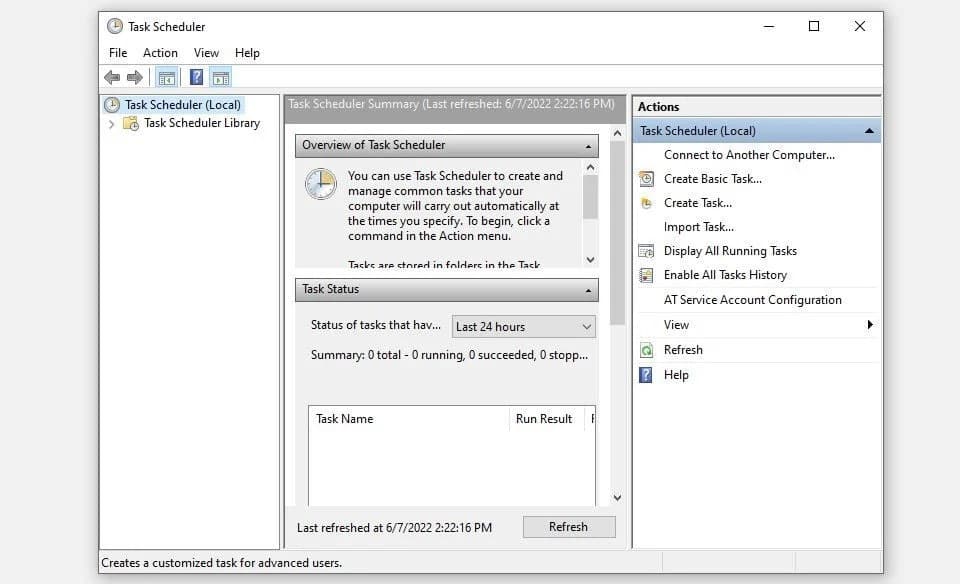The height and width of the screenshot is (584, 960).
Task: Click the Enable All Tasks History icon
Action: click(645, 274)
